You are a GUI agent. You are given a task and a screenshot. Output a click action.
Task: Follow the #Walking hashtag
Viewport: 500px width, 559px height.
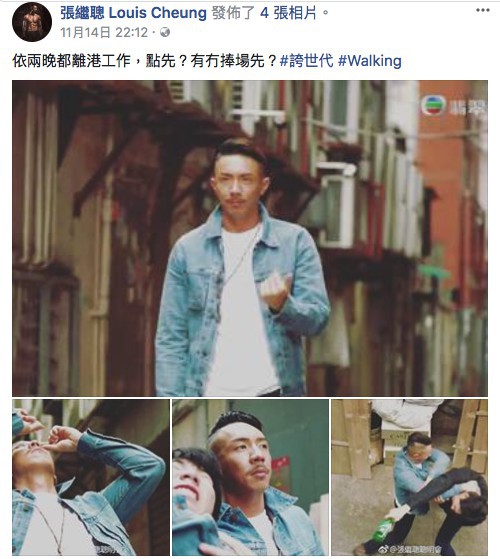coord(370,61)
